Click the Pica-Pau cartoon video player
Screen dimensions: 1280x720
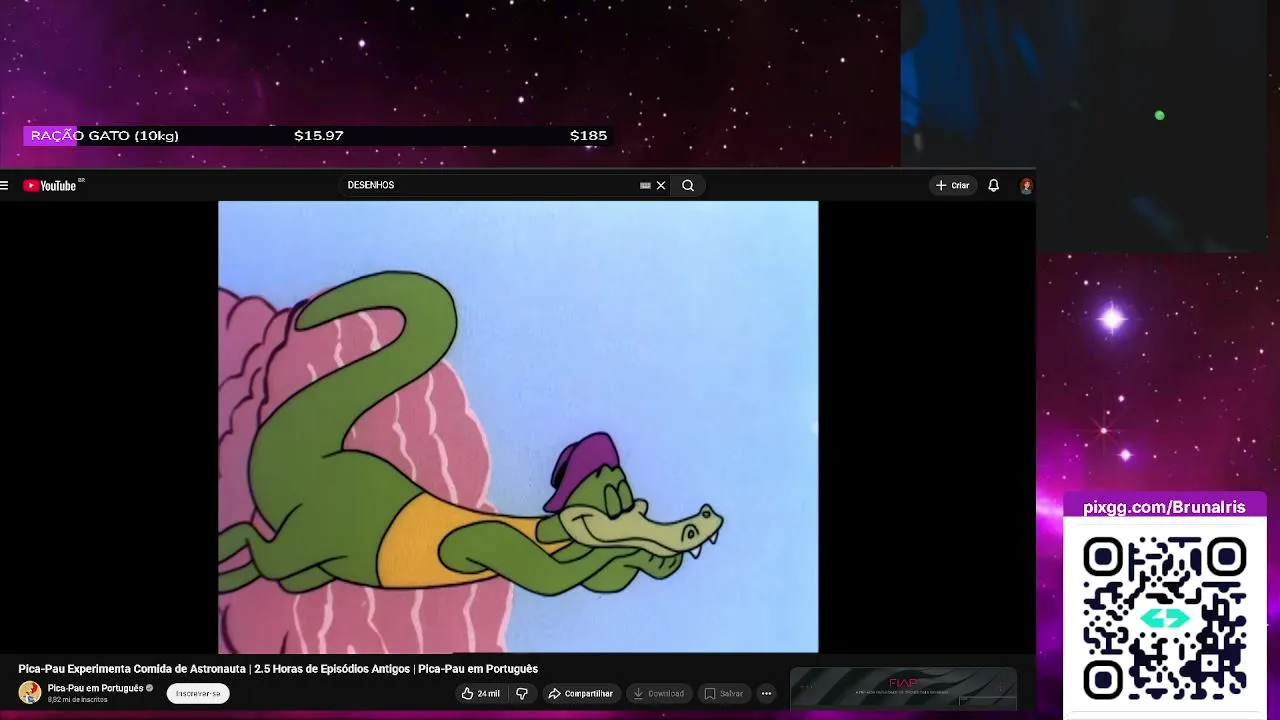coord(518,427)
